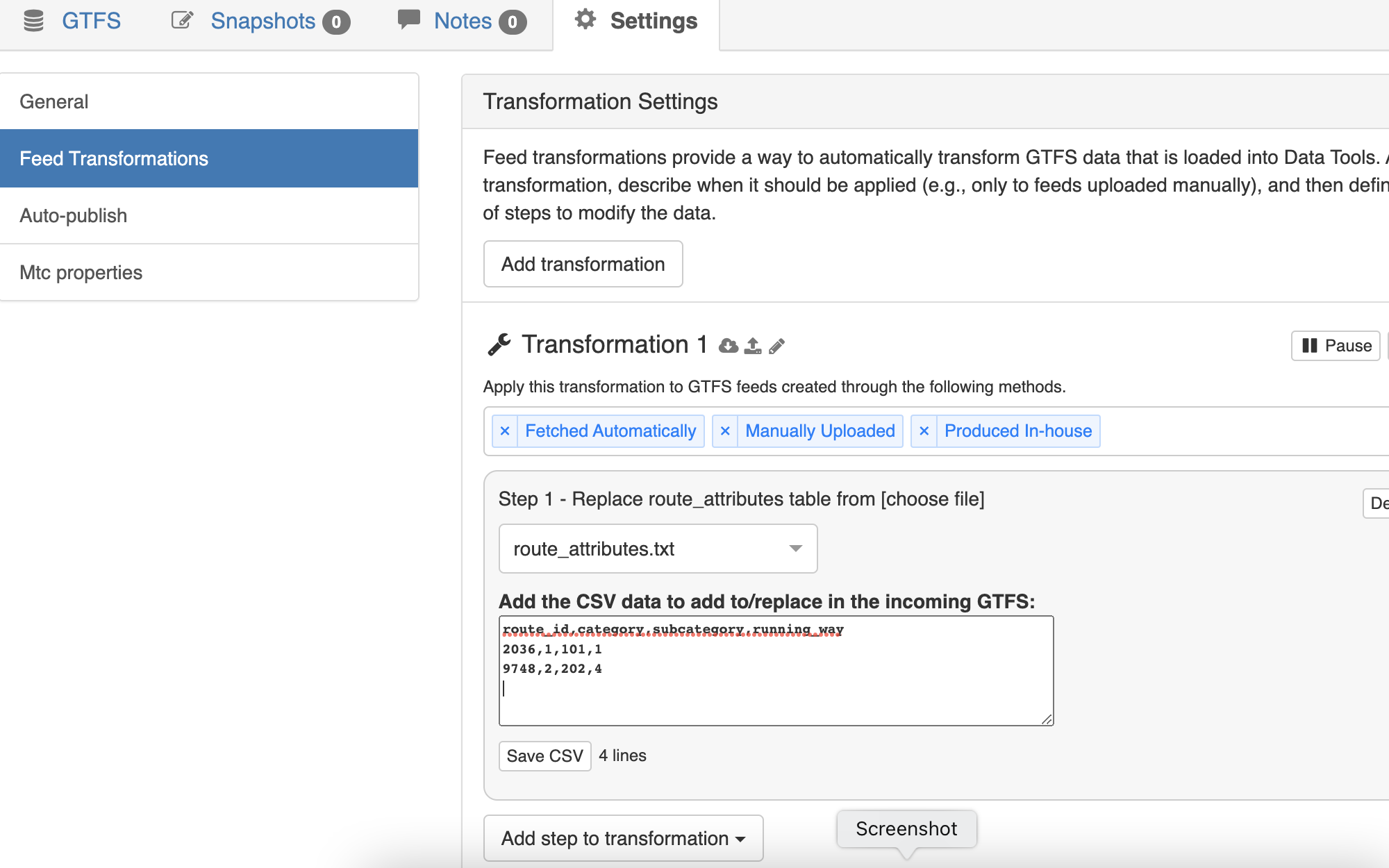
Task: Click the Add transformation button
Action: click(x=583, y=264)
